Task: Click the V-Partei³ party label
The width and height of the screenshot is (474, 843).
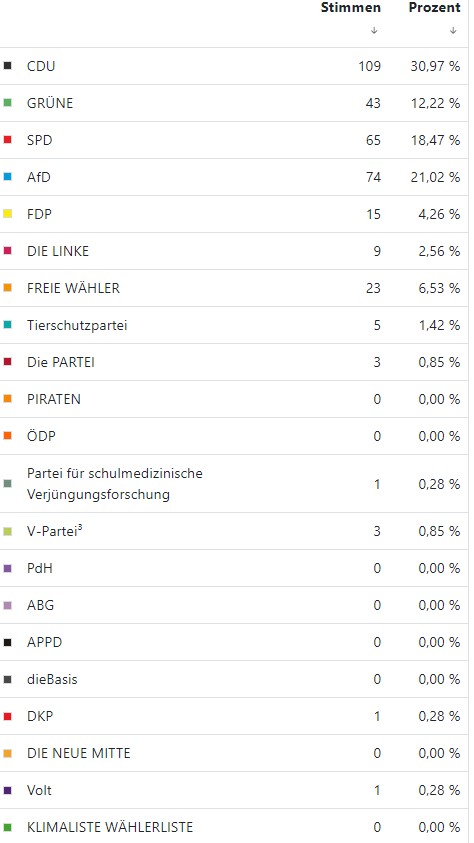Action: 55,531
